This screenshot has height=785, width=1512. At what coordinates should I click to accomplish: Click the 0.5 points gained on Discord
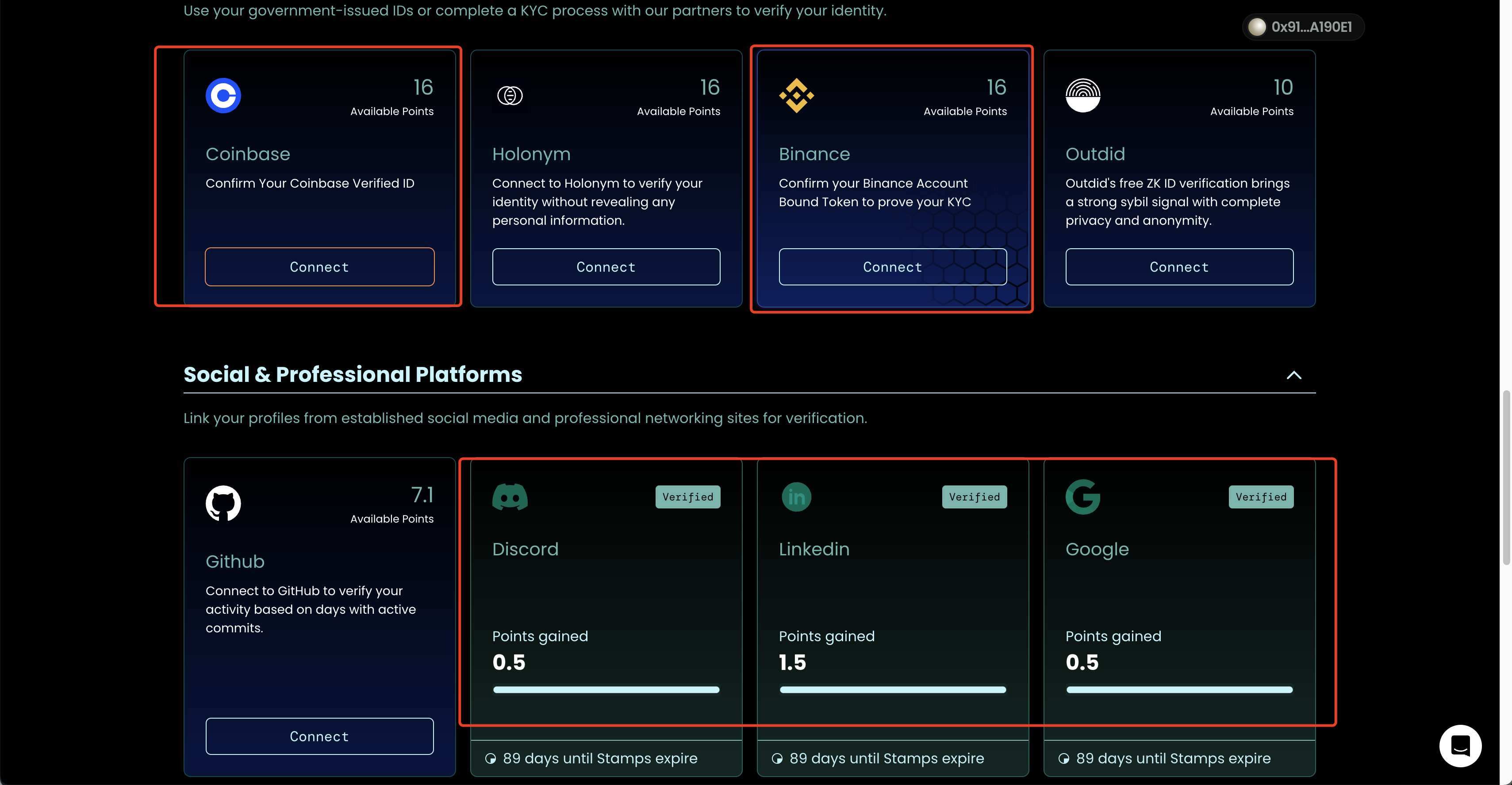509,662
